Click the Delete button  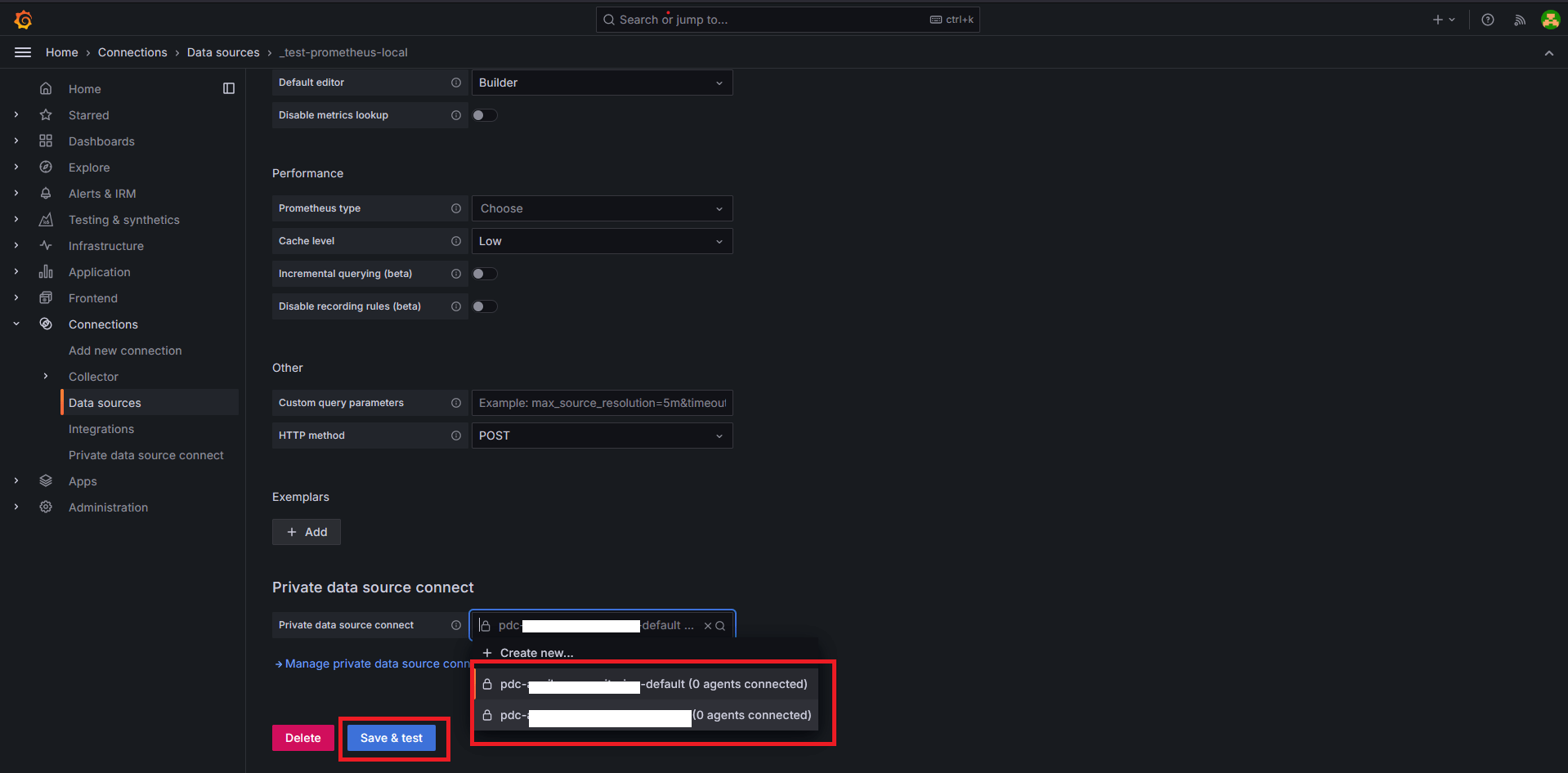coord(303,738)
